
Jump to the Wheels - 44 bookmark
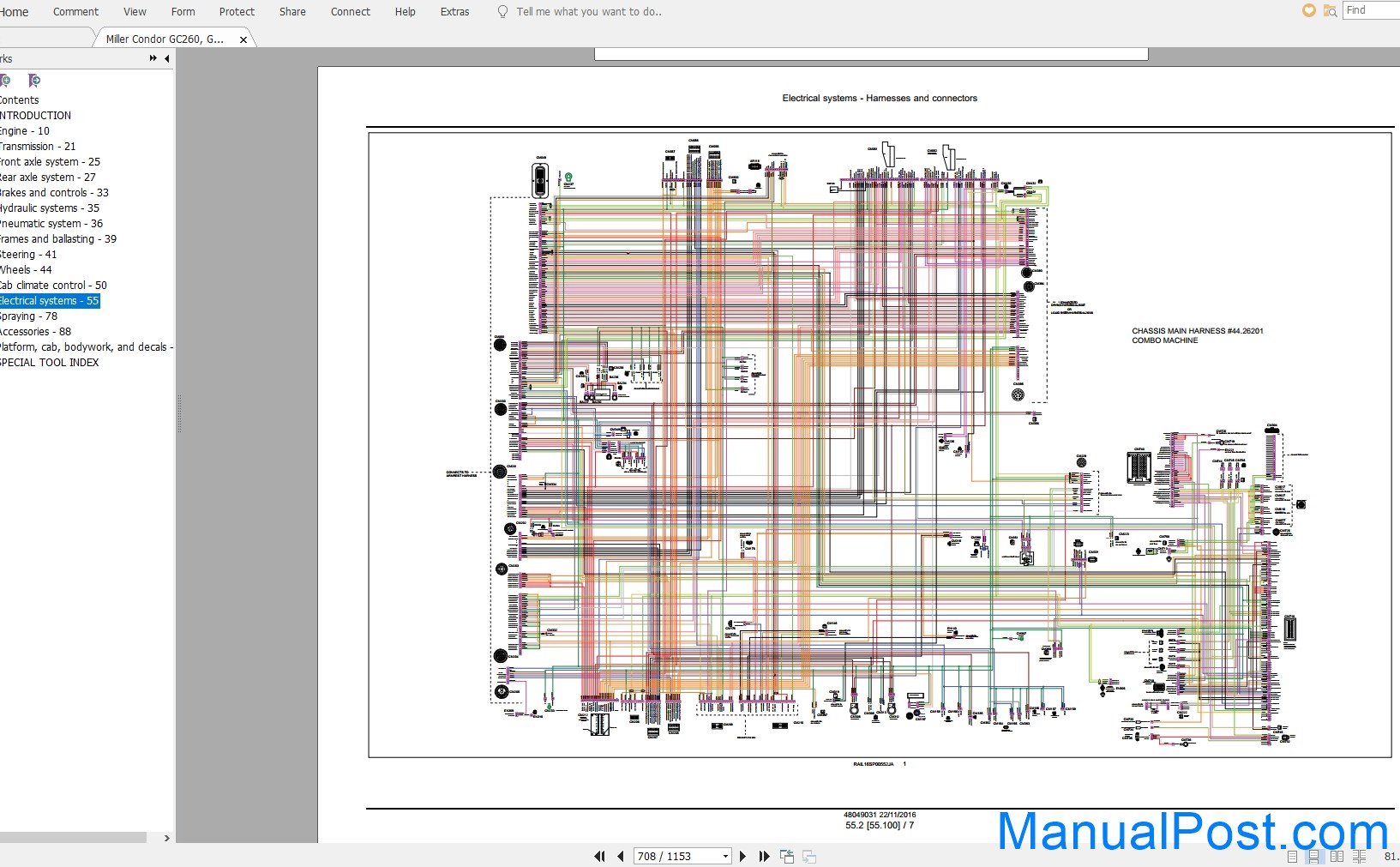(x=26, y=270)
